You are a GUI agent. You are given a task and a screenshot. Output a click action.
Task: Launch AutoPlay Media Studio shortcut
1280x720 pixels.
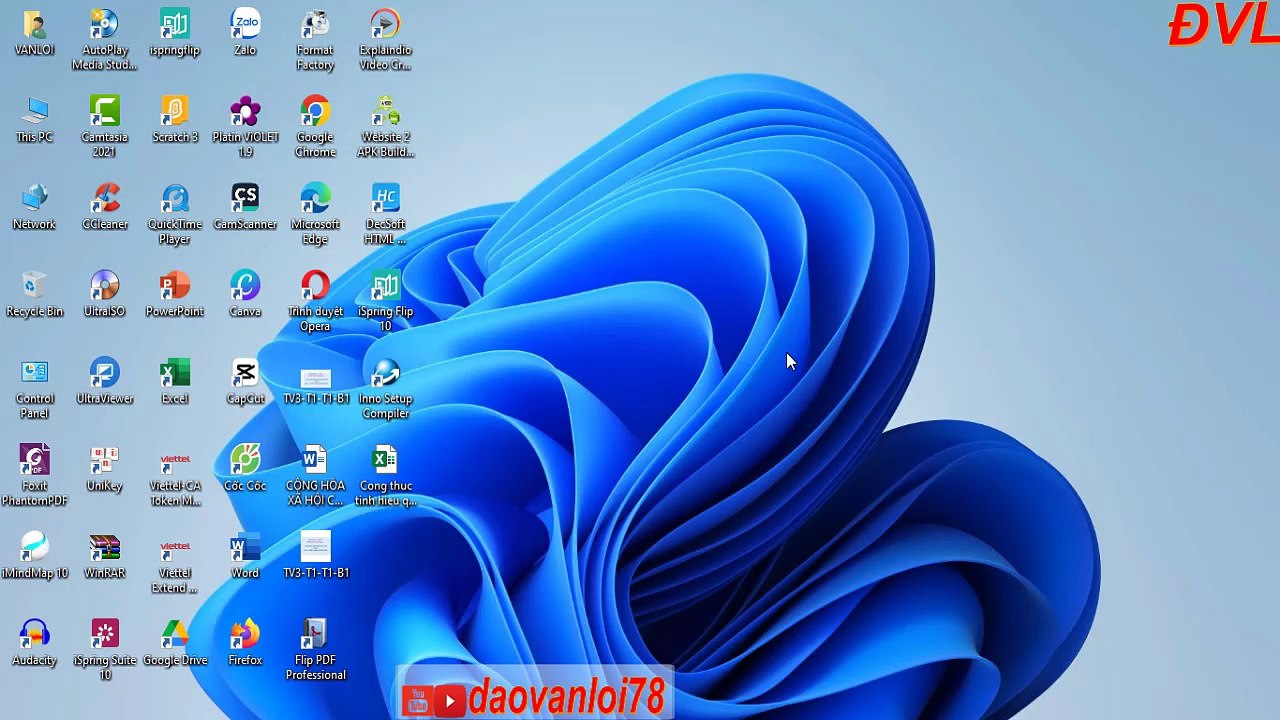click(105, 40)
